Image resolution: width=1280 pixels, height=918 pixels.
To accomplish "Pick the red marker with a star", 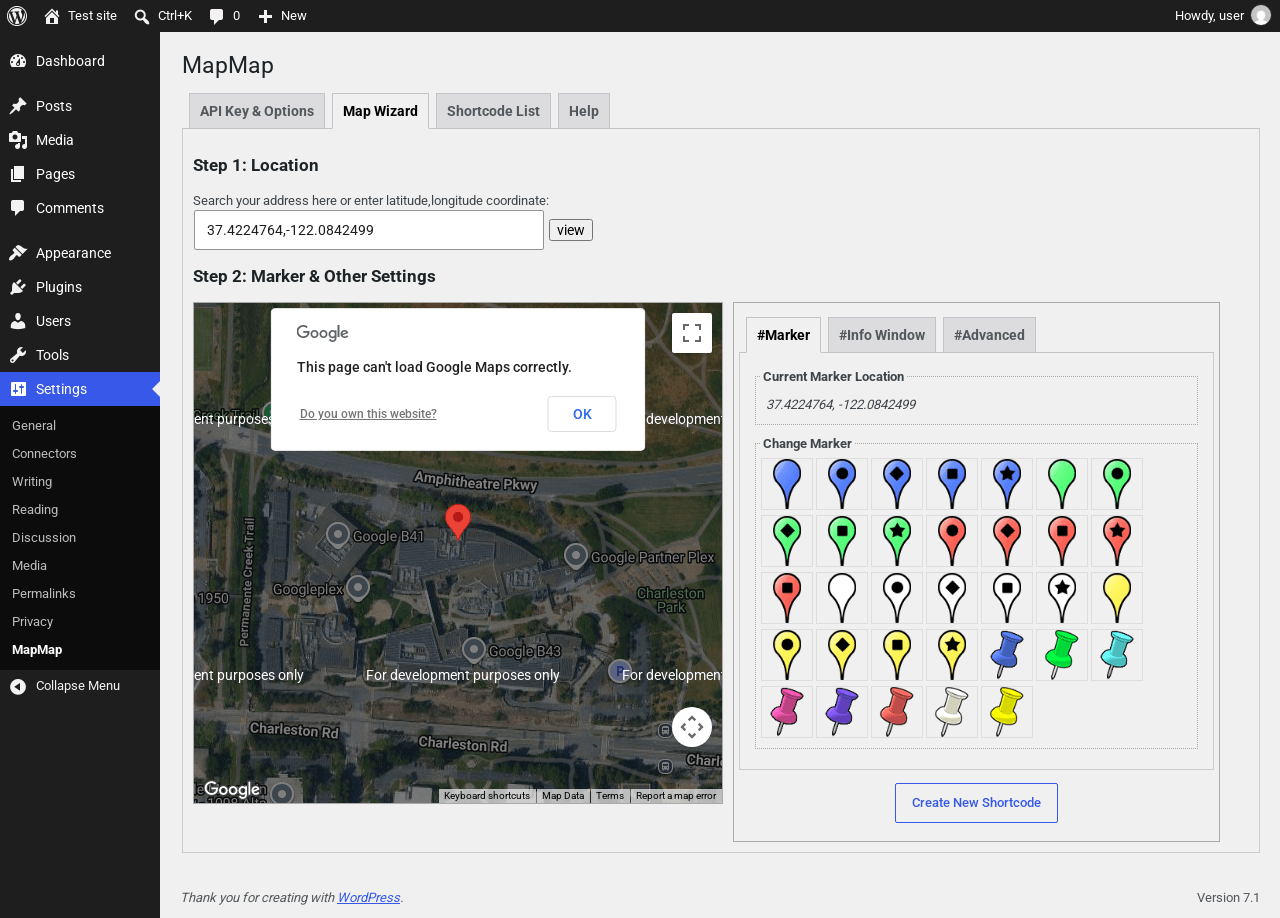I will click(1117, 541).
